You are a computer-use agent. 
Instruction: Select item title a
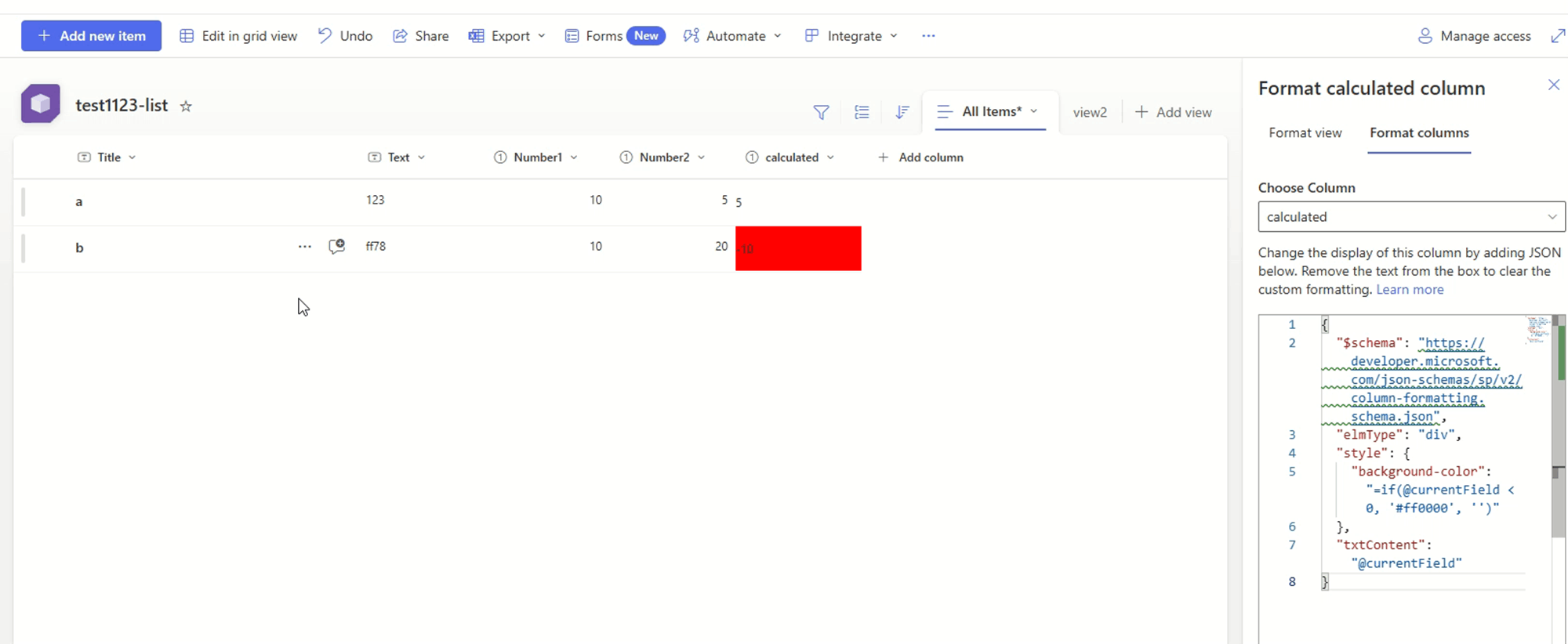tap(78, 202)
